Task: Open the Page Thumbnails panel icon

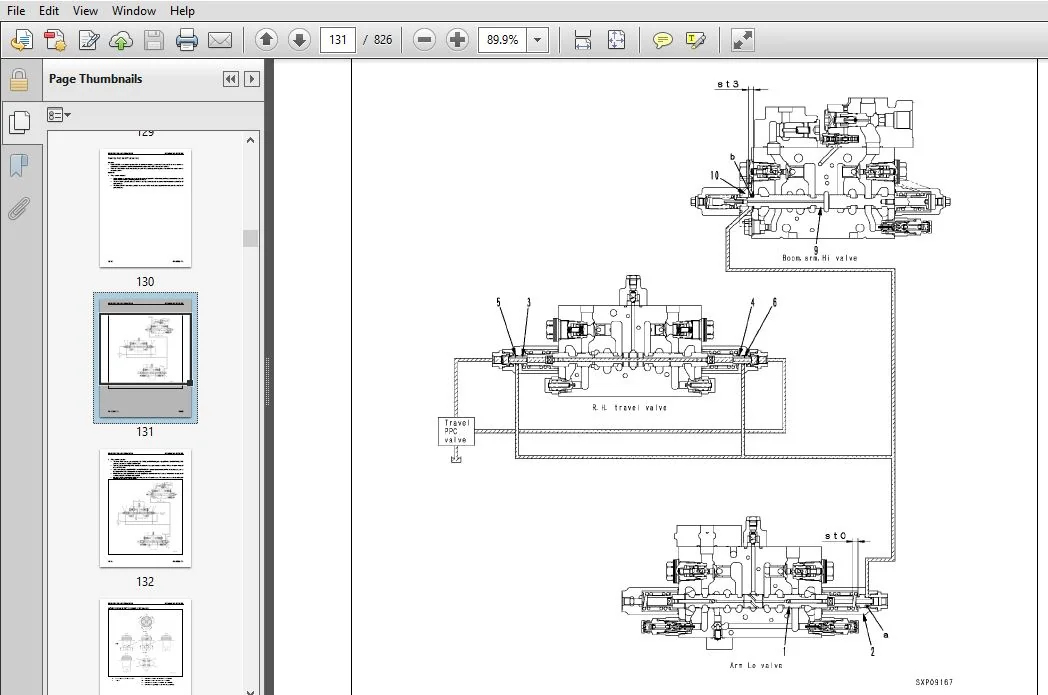Action: pos(20,122)
